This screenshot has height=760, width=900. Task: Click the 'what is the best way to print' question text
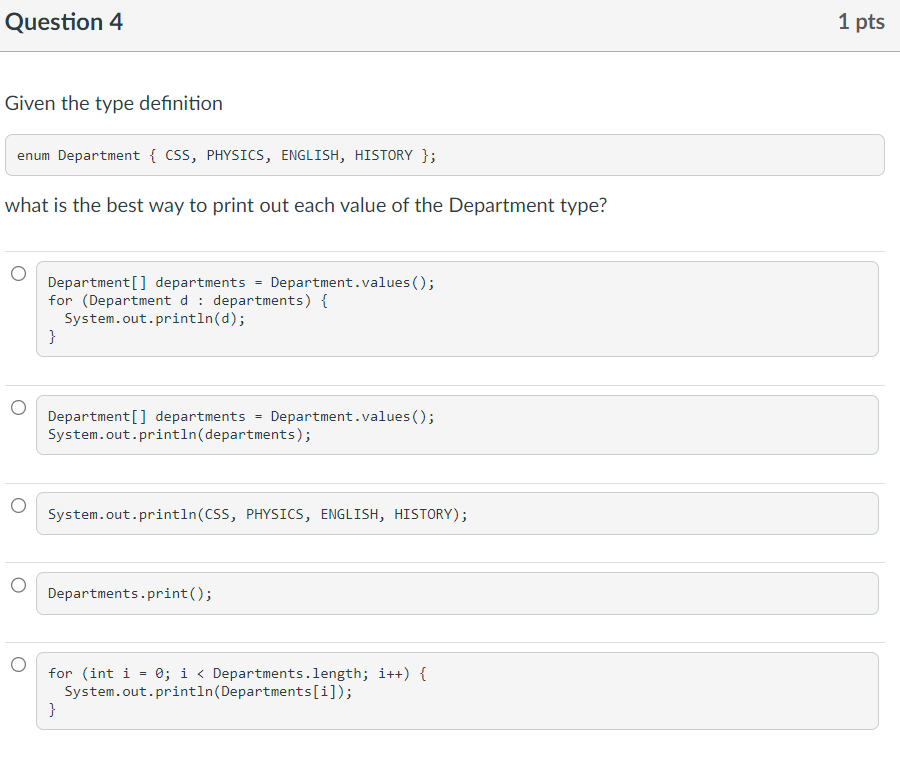click(x=306, y=205)
